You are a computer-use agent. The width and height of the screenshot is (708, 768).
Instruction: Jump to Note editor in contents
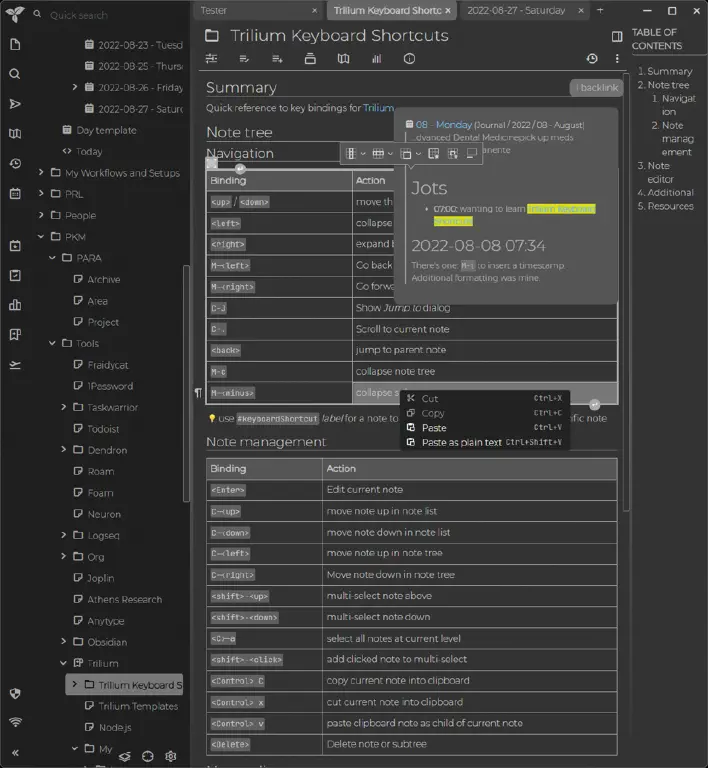pos(660,172)
